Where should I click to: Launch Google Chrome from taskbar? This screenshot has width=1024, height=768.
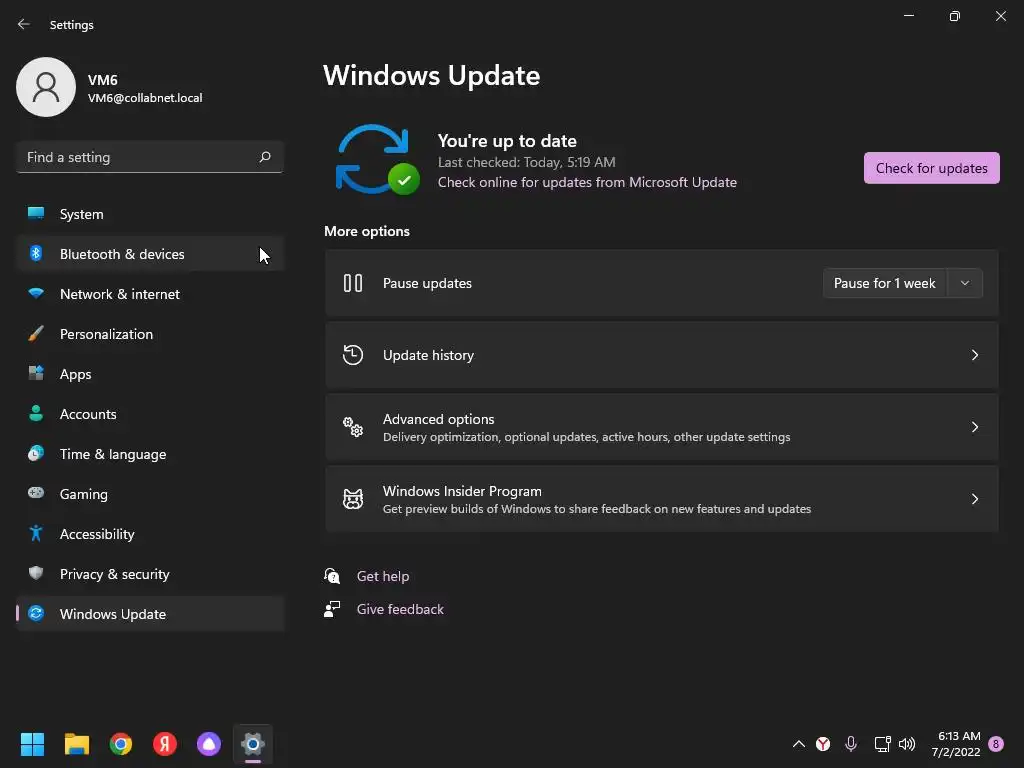pyautogui.click(x=121, y=744)
